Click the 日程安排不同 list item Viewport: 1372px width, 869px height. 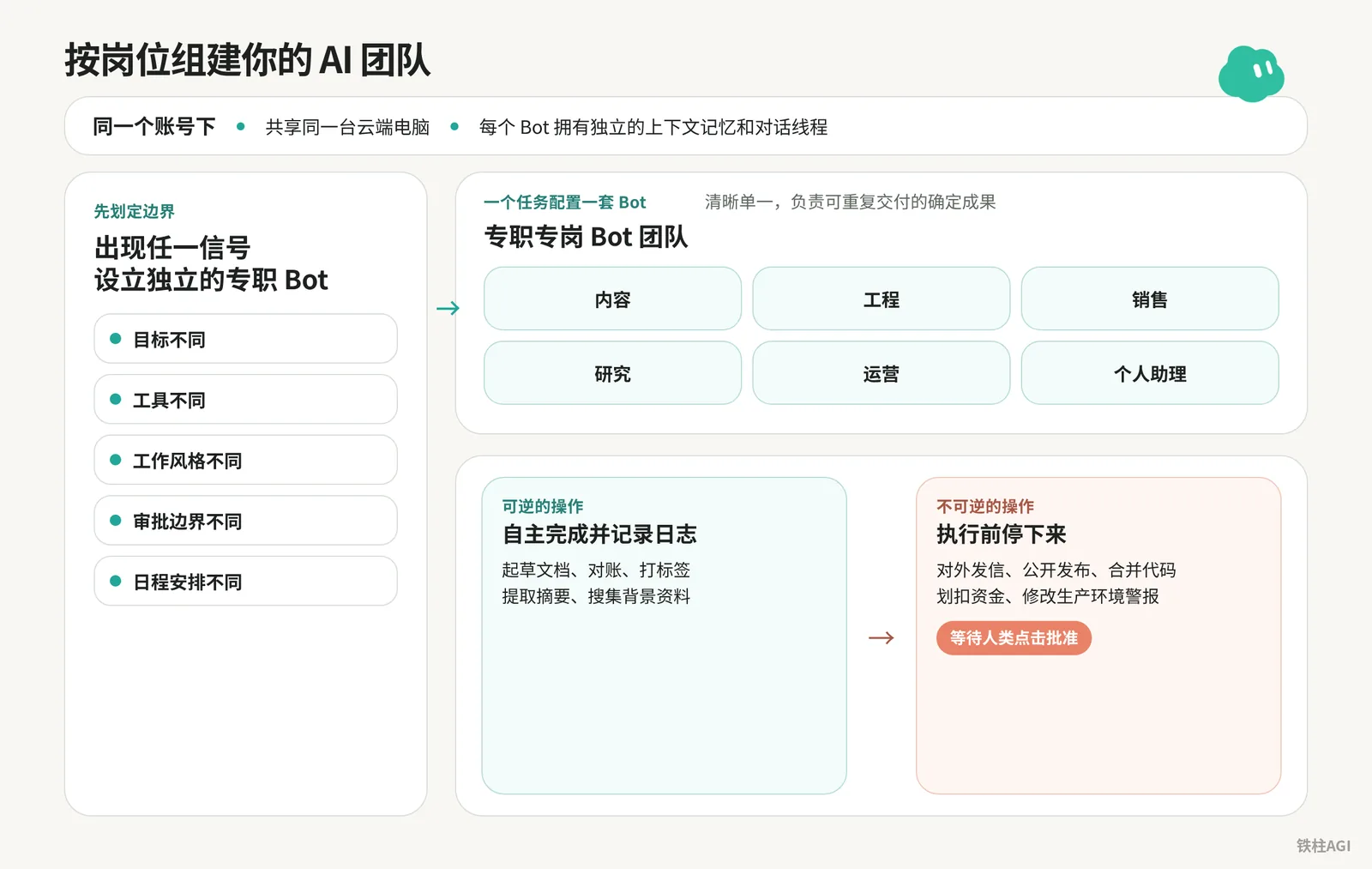pos(245,582)
